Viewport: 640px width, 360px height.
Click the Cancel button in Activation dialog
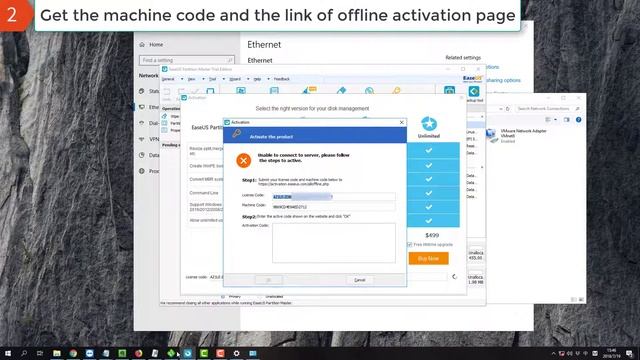(360, 280)
